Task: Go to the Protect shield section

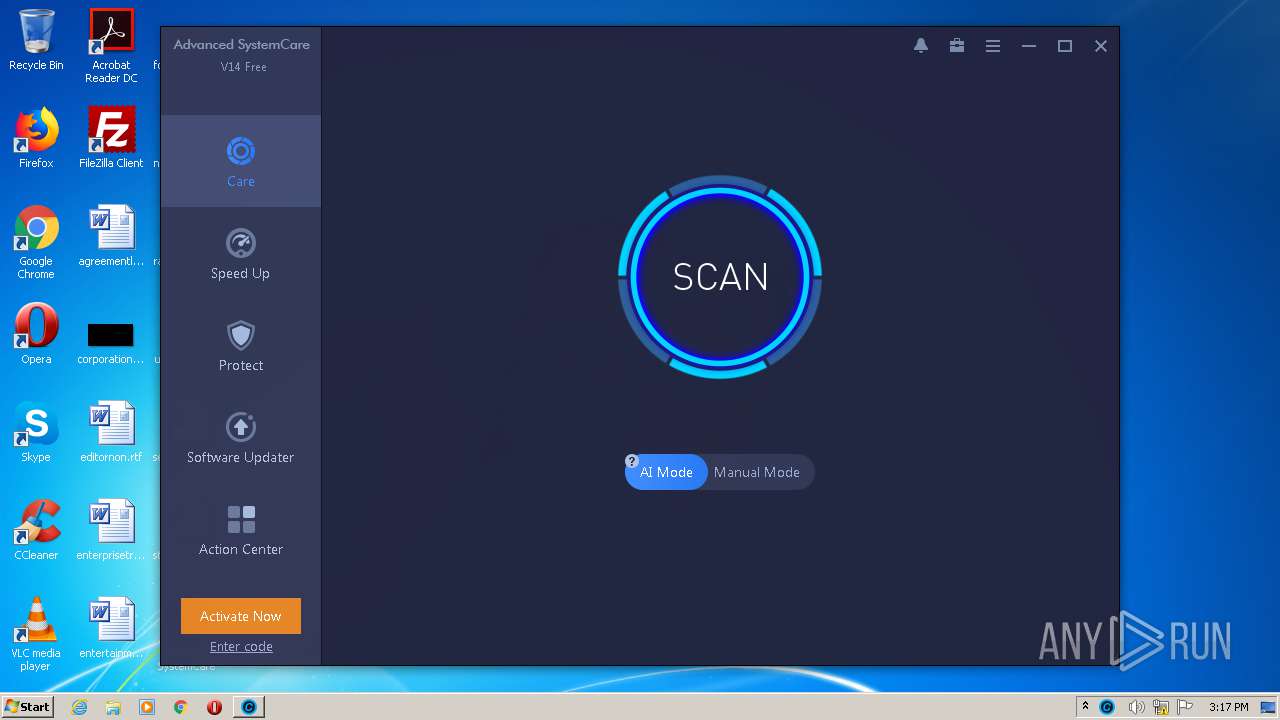Action: point(240,345)
